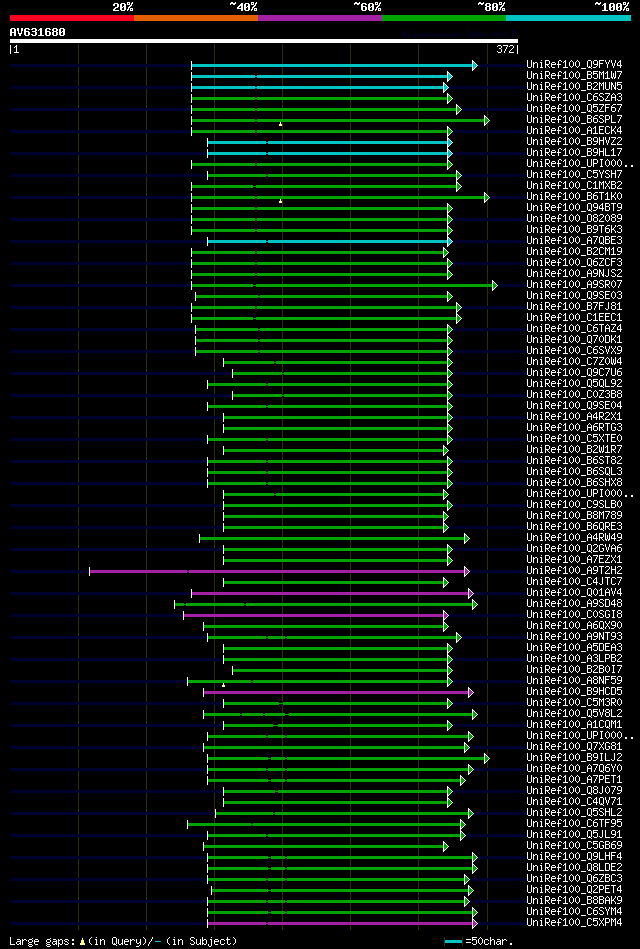Click the cyan ~100% identity legend segment
Viewport: 640px width, 949px height.
pyautogui.click(x=568, y=18)
